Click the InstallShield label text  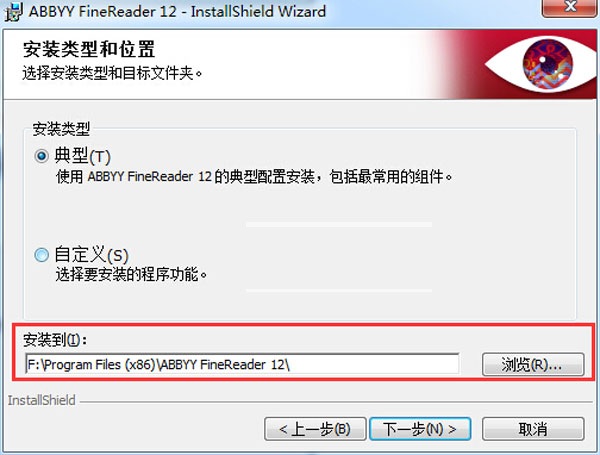click(x=42, y=400)
